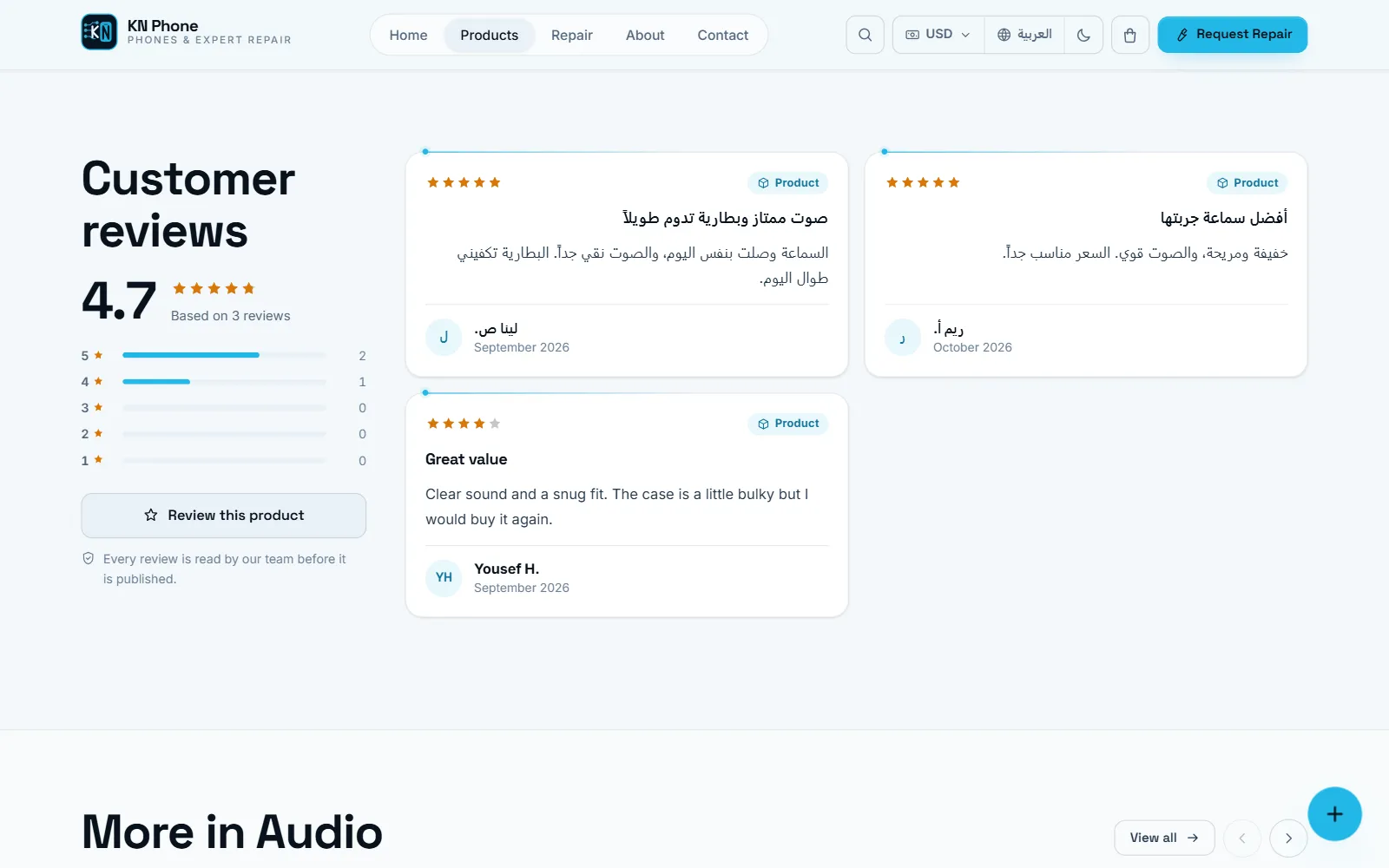Click the avatar of reviewer ريم أ.
The width and height of the screenshot is (1389, 868).
coord(903,337)
